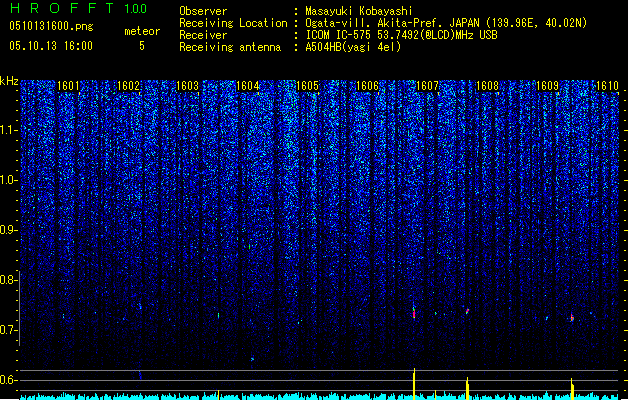
Task: Click the kHz axis unit label
Action: pos(9,81)
